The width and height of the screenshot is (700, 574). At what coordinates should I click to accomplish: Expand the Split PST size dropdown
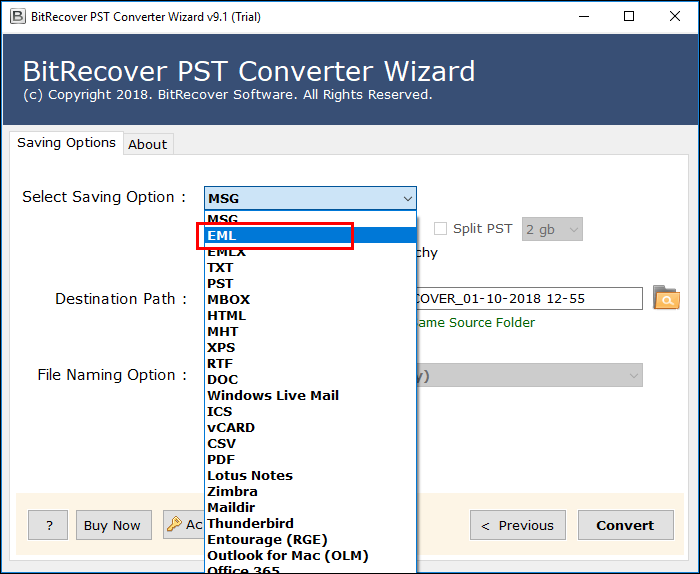coord(573,229)
